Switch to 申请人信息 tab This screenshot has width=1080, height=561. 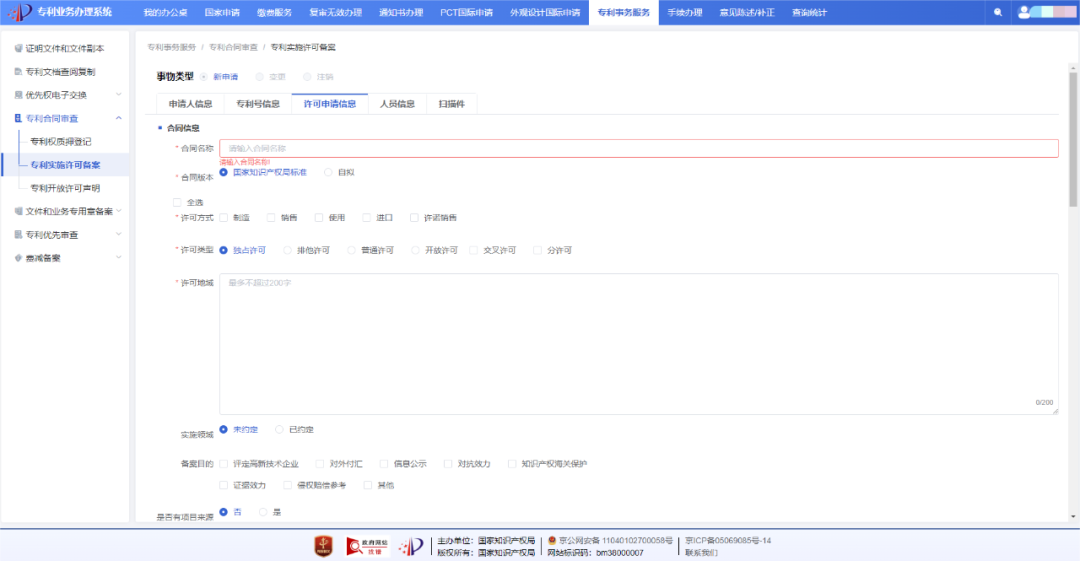190,104
